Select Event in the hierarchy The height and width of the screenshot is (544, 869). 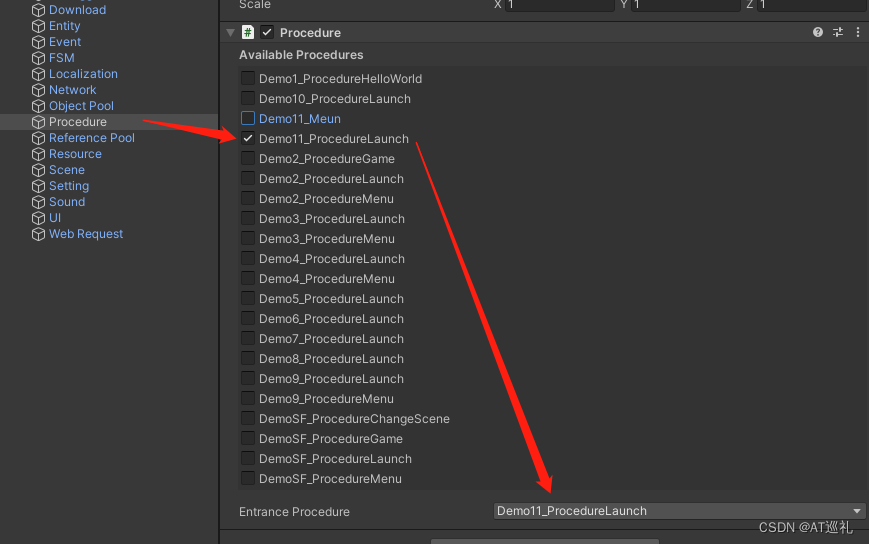[65, 42]
